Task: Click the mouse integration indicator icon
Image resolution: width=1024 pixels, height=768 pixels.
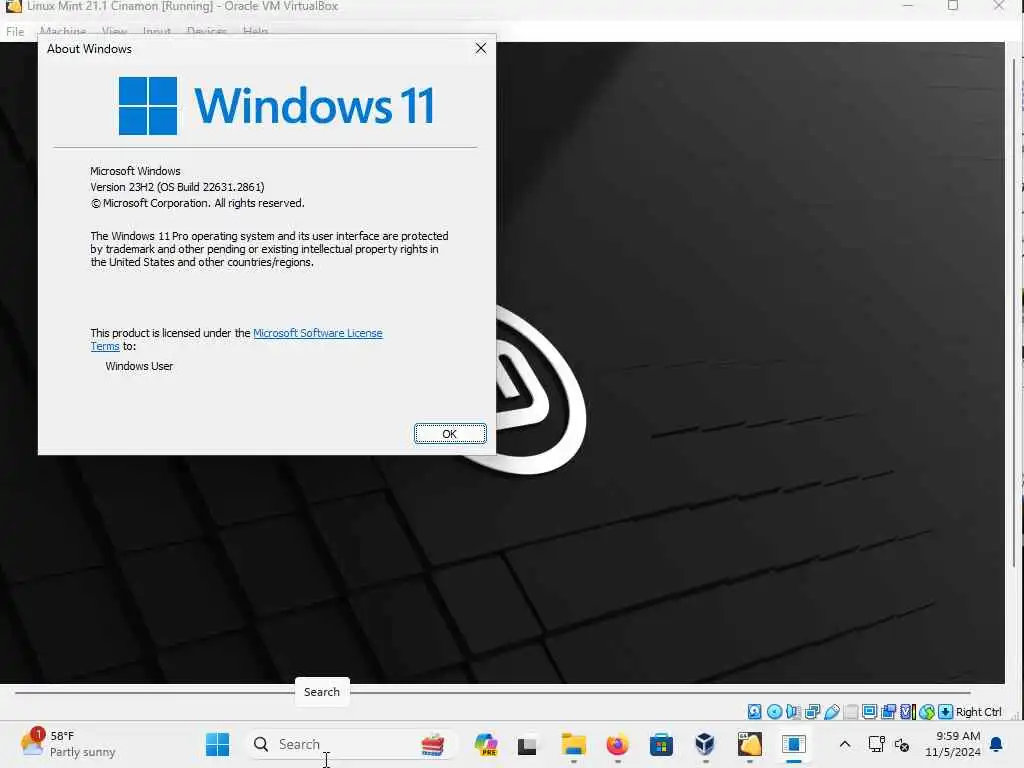Action: (x=926, y=712)
